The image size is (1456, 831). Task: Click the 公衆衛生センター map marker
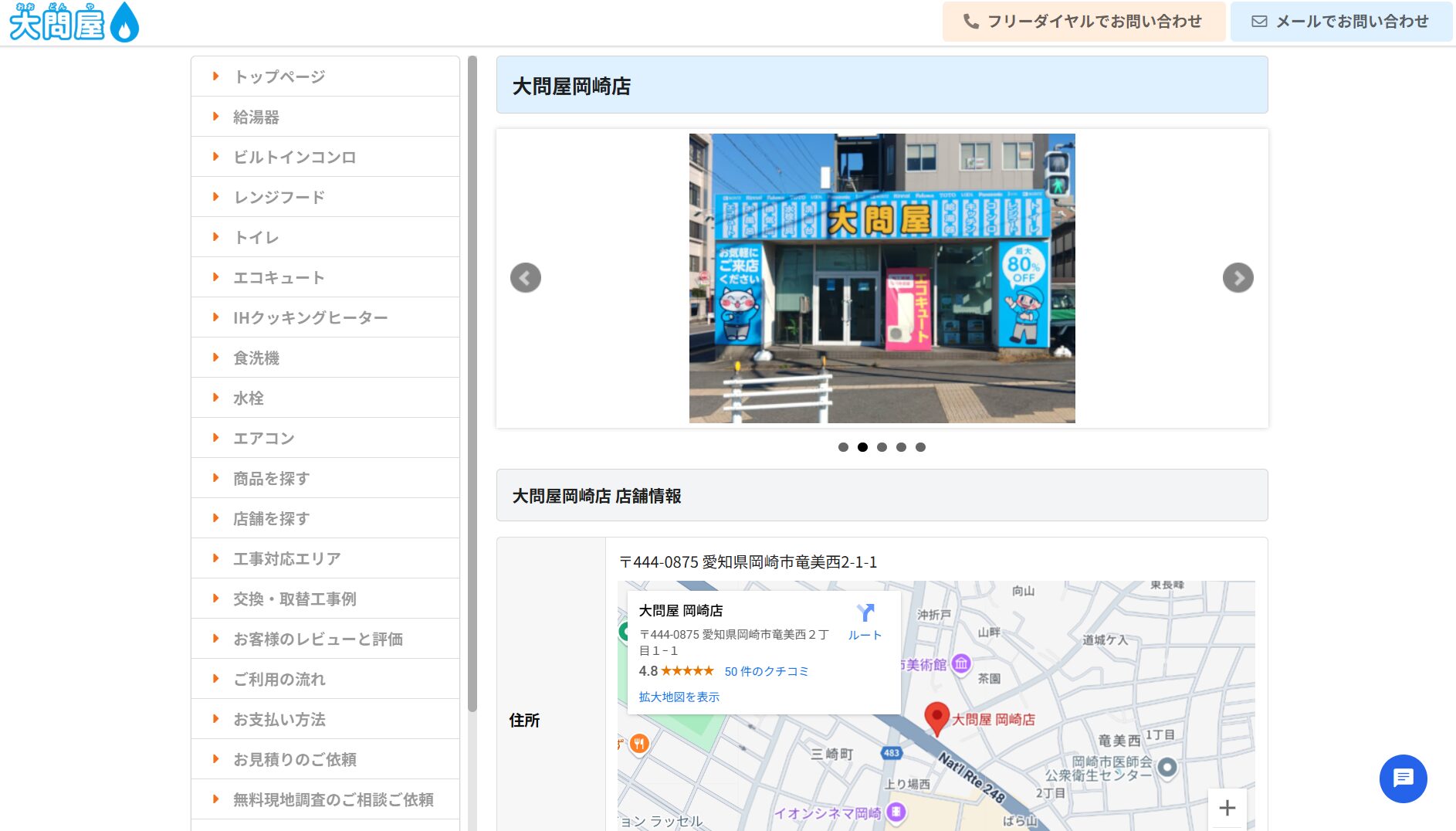tap(1167, 767)
